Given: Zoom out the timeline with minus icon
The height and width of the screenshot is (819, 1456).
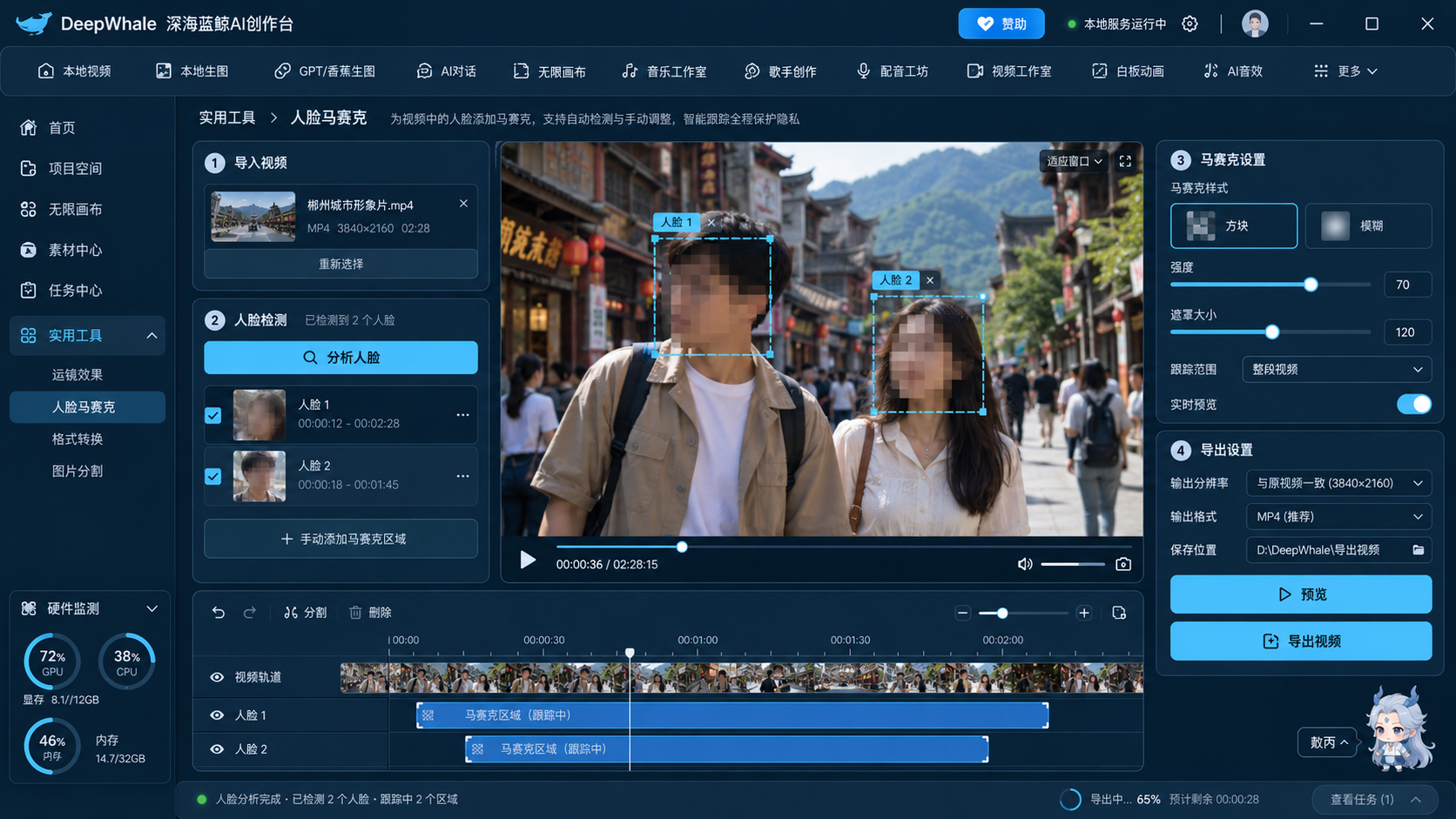Looking at the screenshot, I should (x=962, y=613).
